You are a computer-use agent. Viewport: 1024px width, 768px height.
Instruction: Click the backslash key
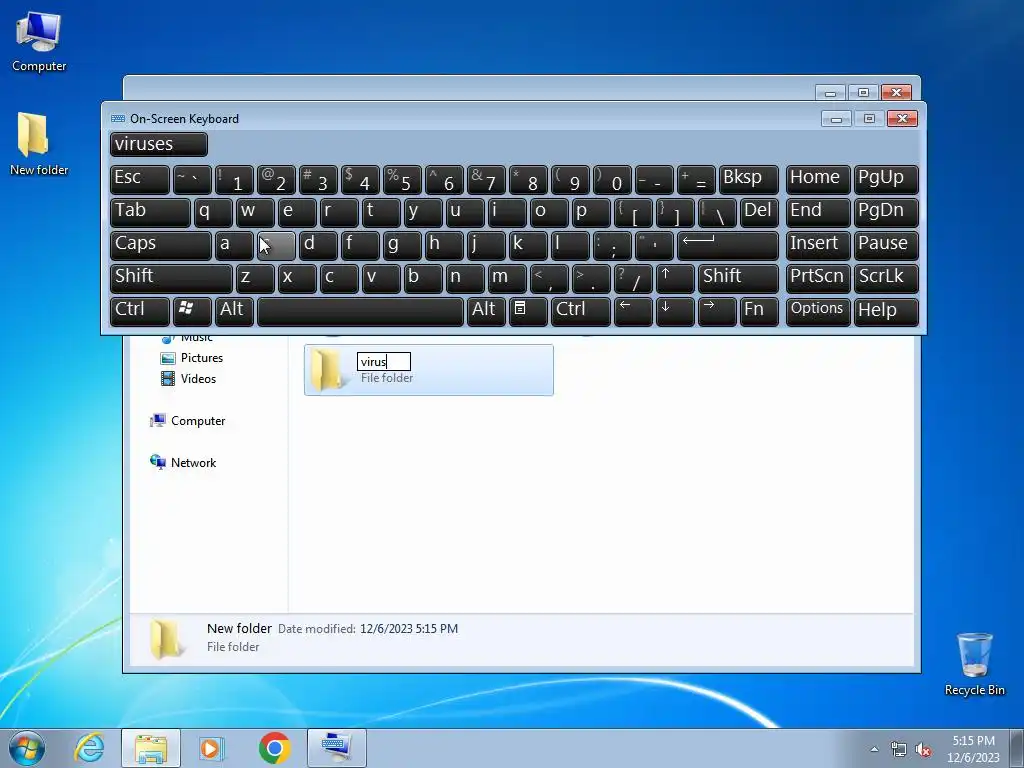click(717, 213)
